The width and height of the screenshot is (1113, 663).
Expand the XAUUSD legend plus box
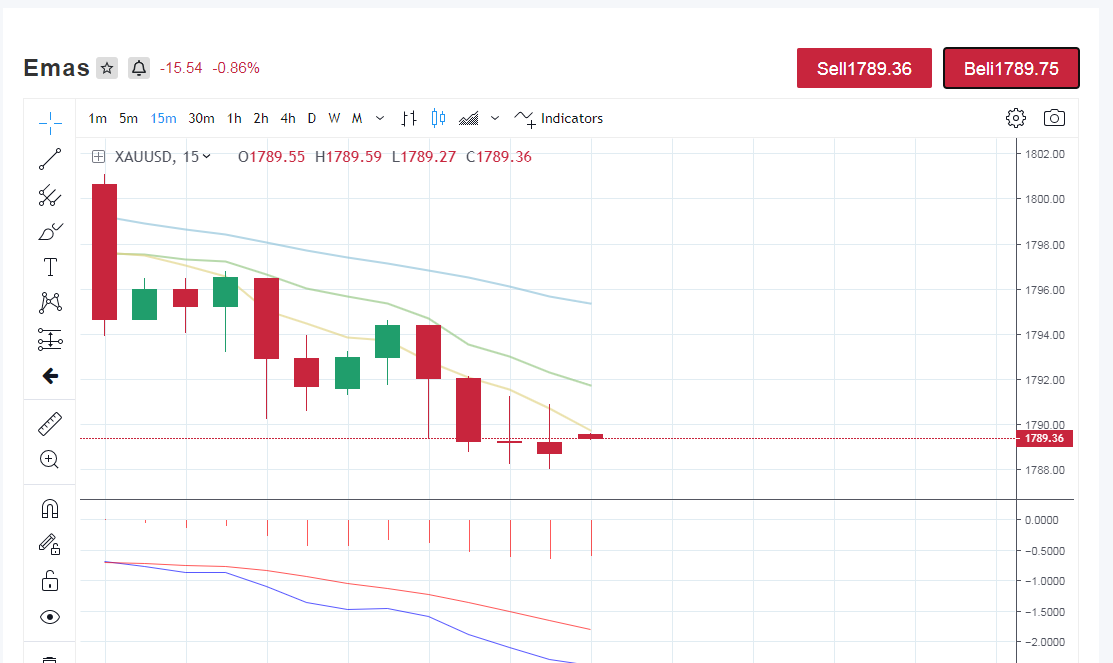(x=98, y=157)
